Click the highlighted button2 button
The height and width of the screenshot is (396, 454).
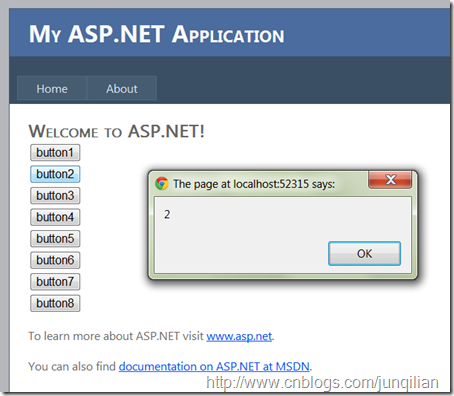[55, 174]
